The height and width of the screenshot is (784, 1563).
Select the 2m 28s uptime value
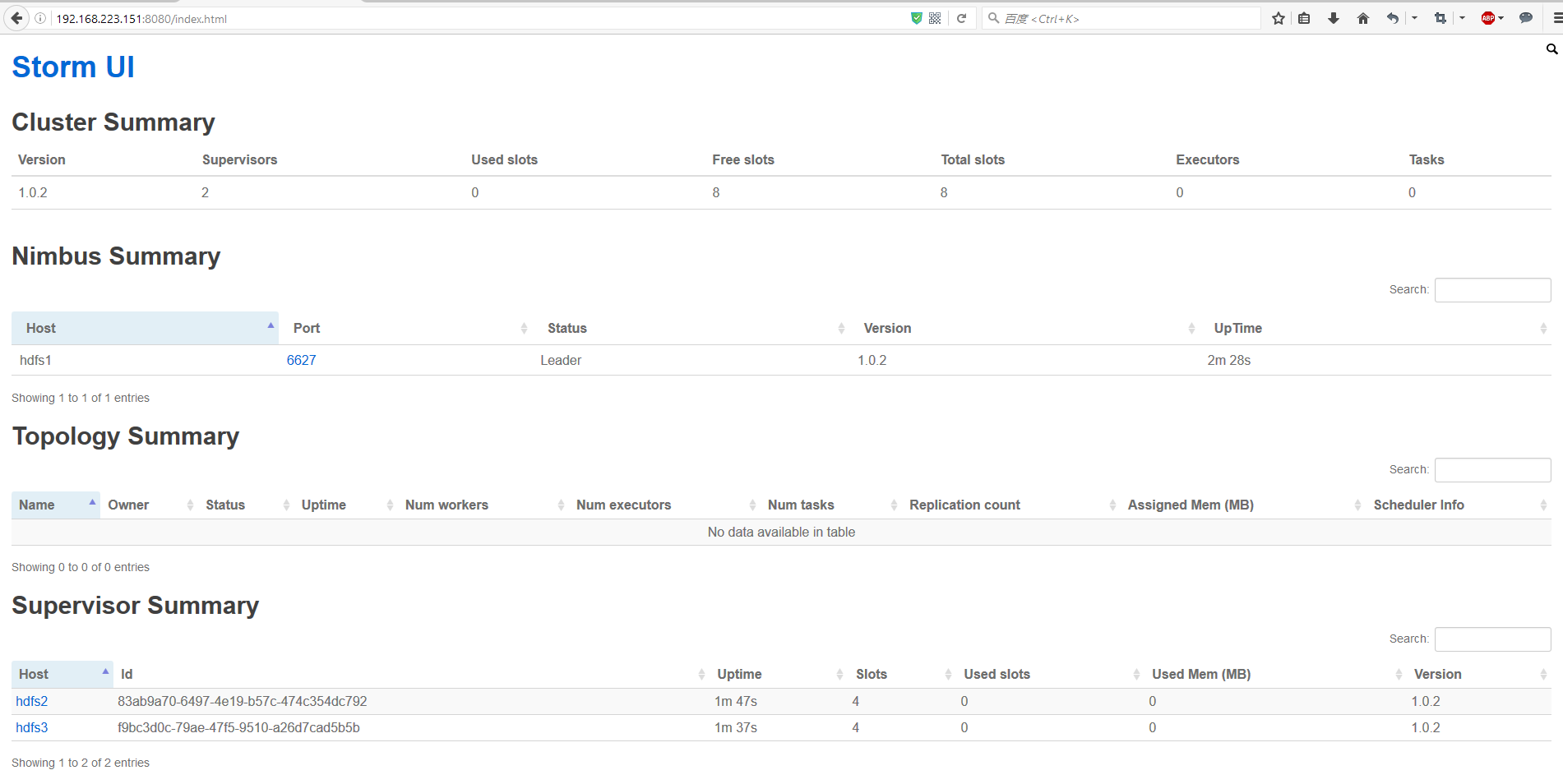(1228, 360)
